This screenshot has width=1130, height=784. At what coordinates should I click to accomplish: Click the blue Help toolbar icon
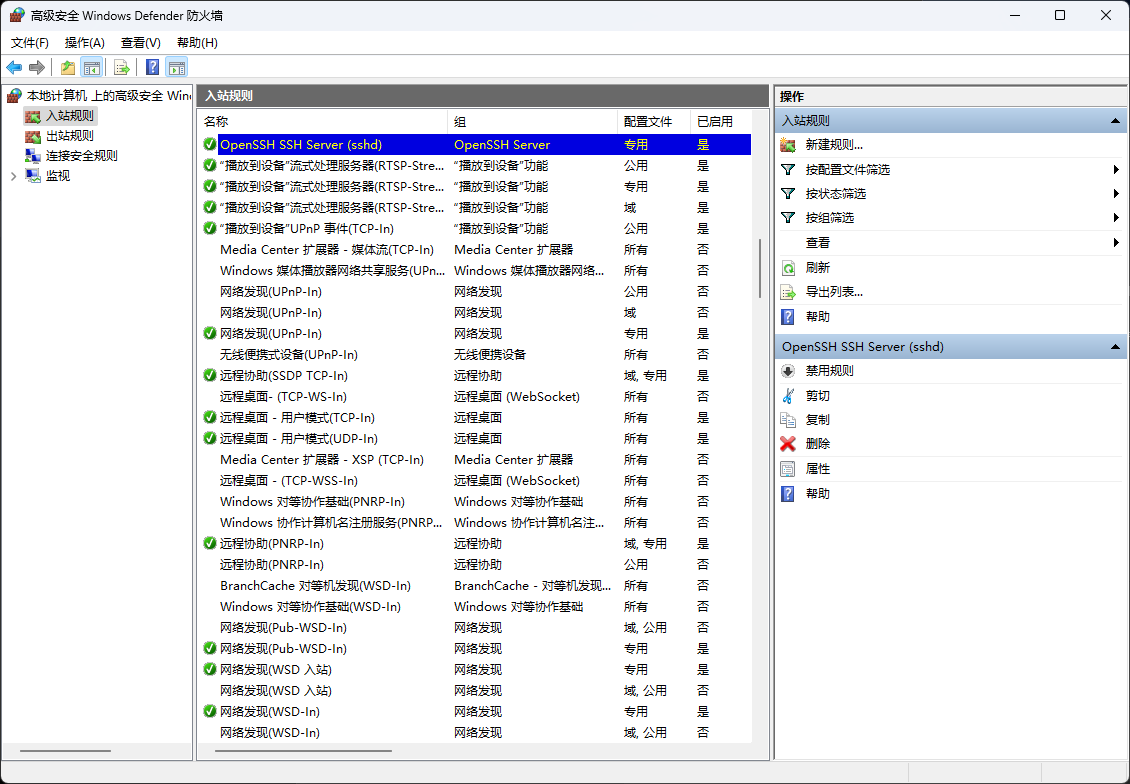(x=152, y=67)
